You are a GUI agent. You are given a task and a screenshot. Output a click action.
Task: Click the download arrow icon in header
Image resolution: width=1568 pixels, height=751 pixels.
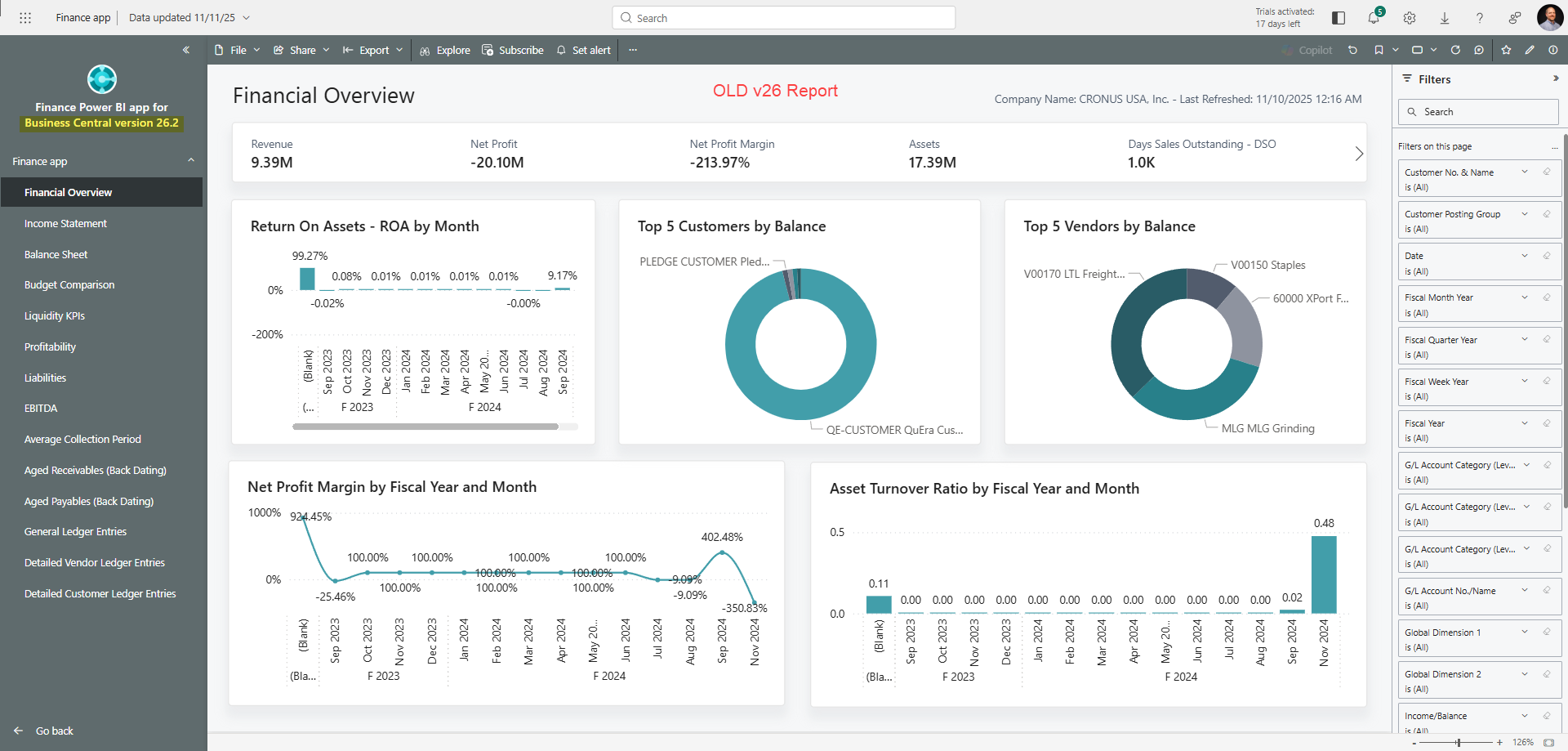pyautogui.click(x=1445, y=18)
